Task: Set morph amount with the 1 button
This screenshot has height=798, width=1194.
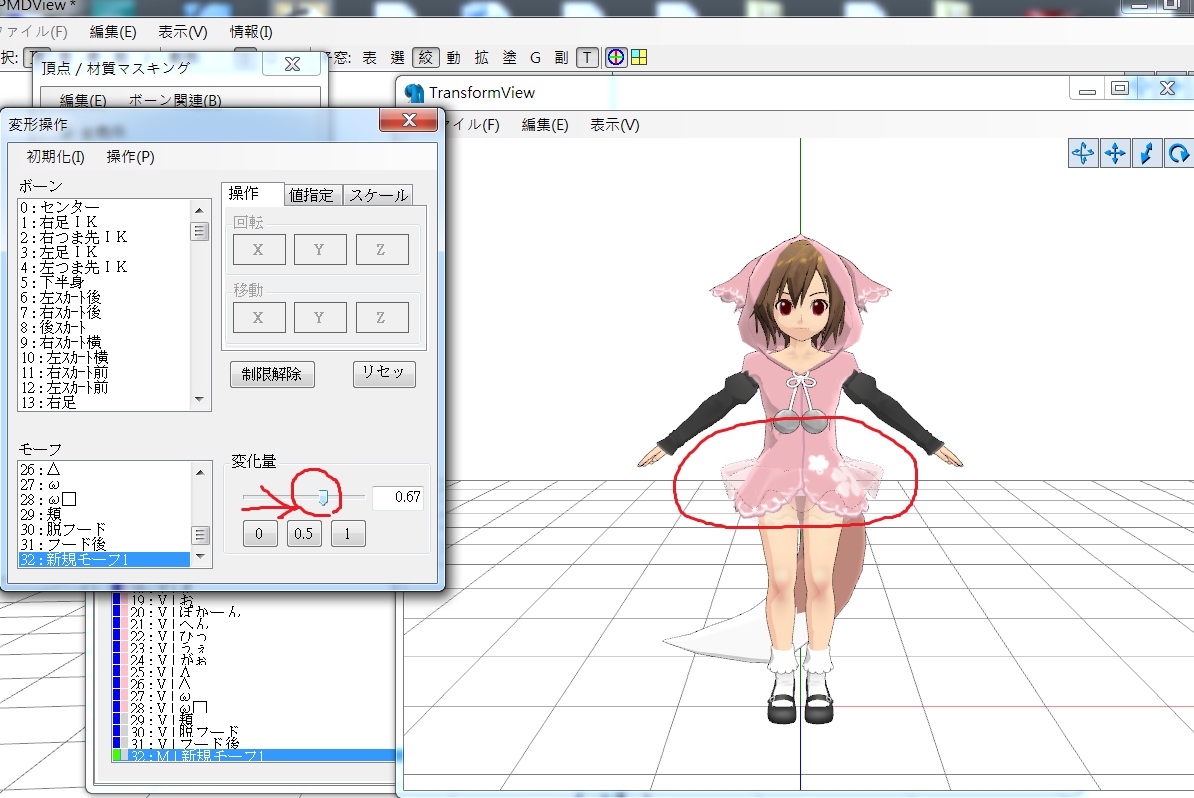Action: point(348,534)
